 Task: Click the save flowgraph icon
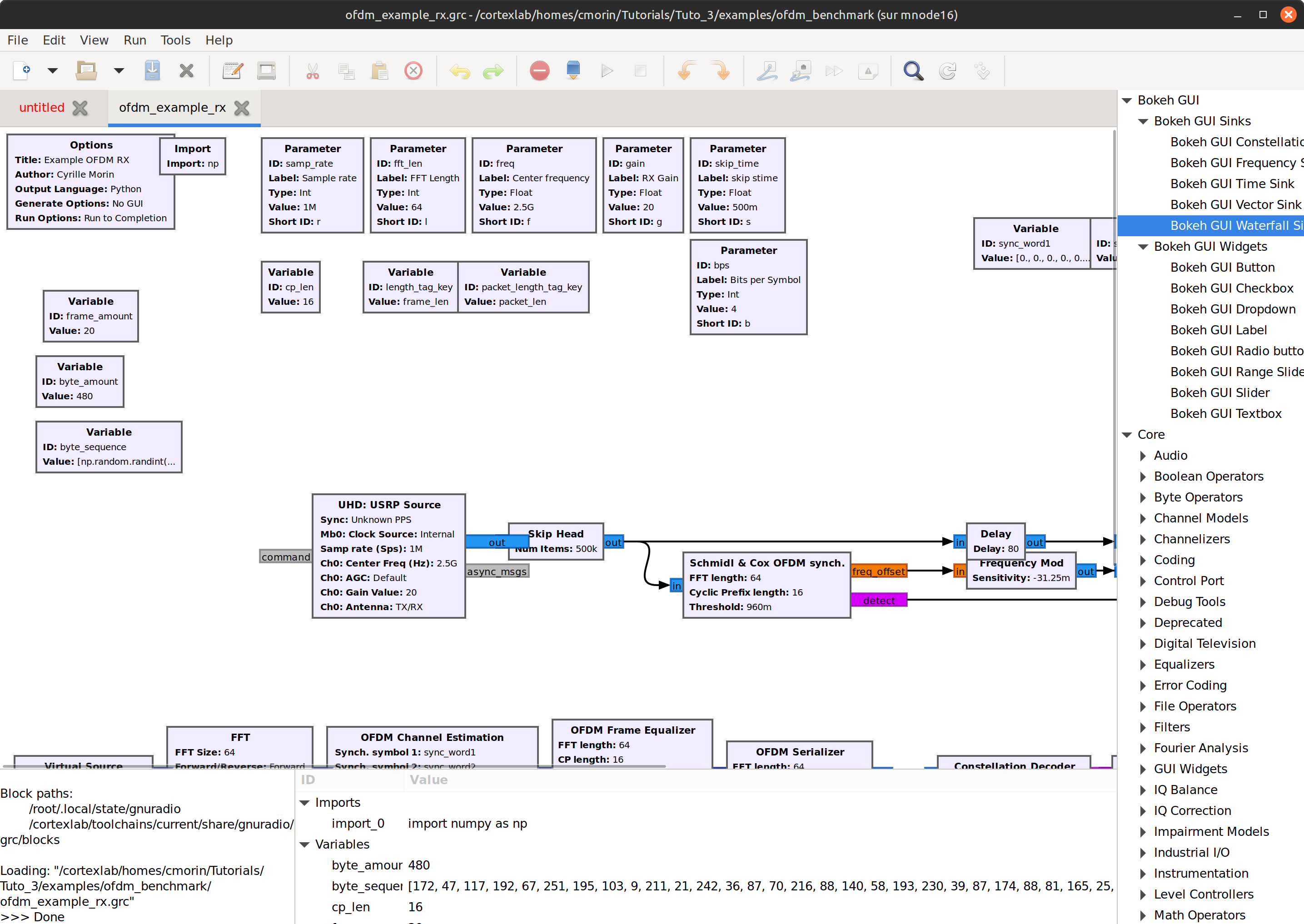pyautogui.click(x=152, y=70)
